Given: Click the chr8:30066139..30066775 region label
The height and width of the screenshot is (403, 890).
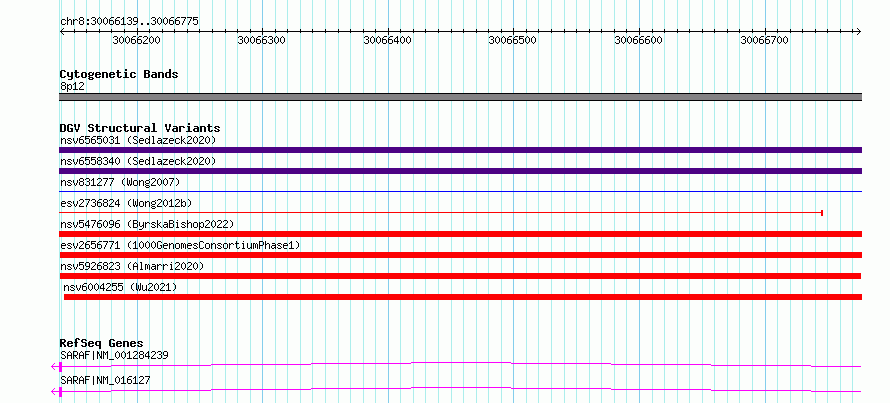Looking at the screenshot, I should pyautogui.click(x=129, y=21).
